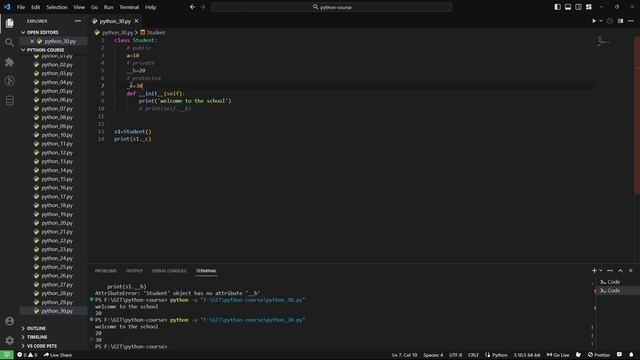The image size is (640, 360).
Task: Open python_15.py in the file tree
Action: (57, 179)
